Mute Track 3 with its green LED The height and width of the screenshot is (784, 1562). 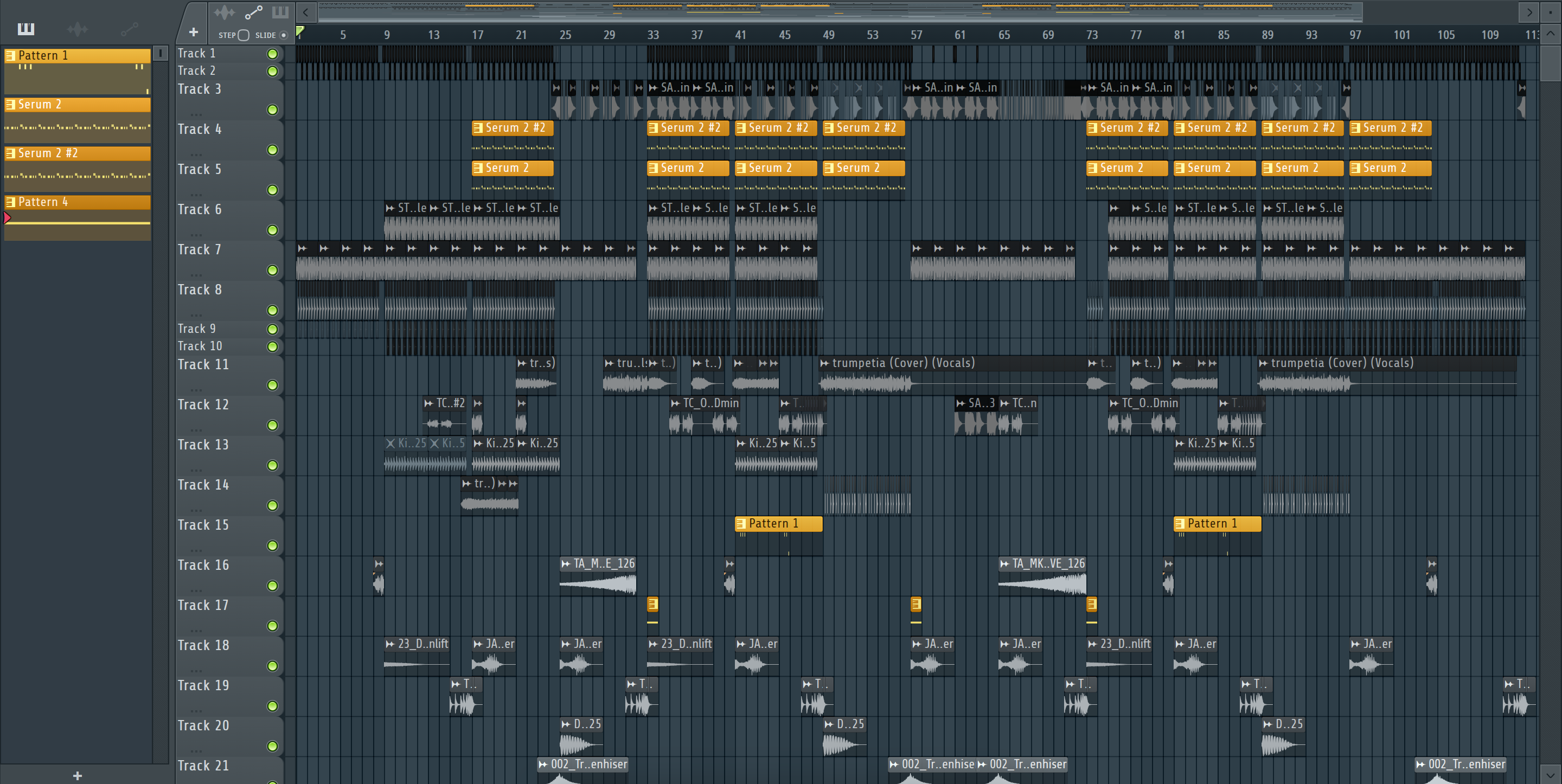tap(272, 110)
